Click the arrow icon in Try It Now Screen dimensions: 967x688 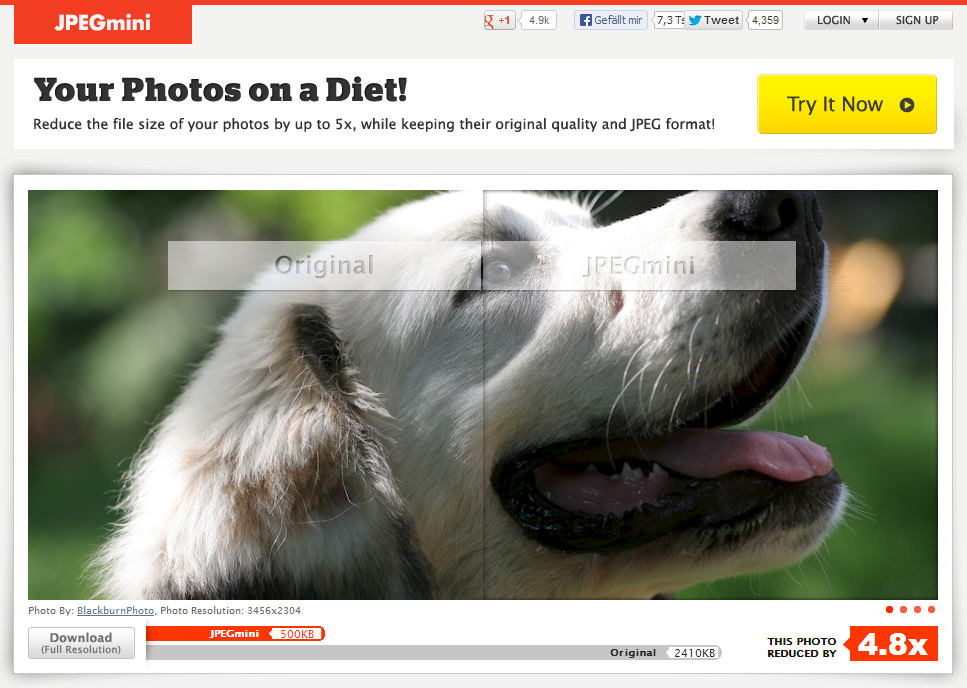(x=907, y=105)
